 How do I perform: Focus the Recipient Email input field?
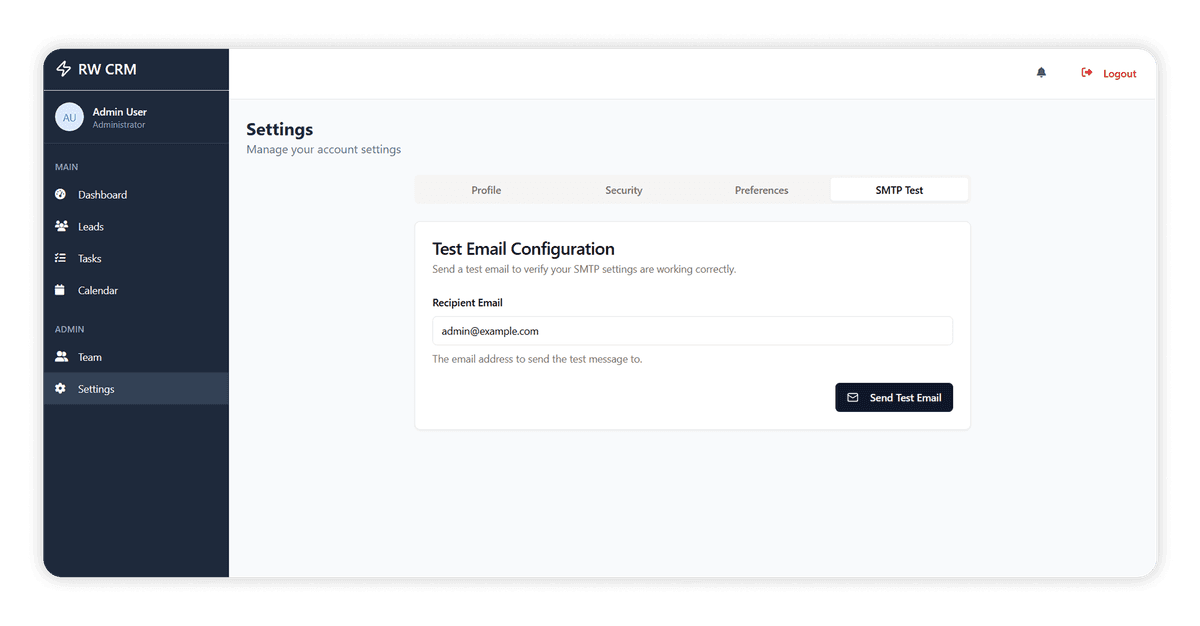(692, 331)
